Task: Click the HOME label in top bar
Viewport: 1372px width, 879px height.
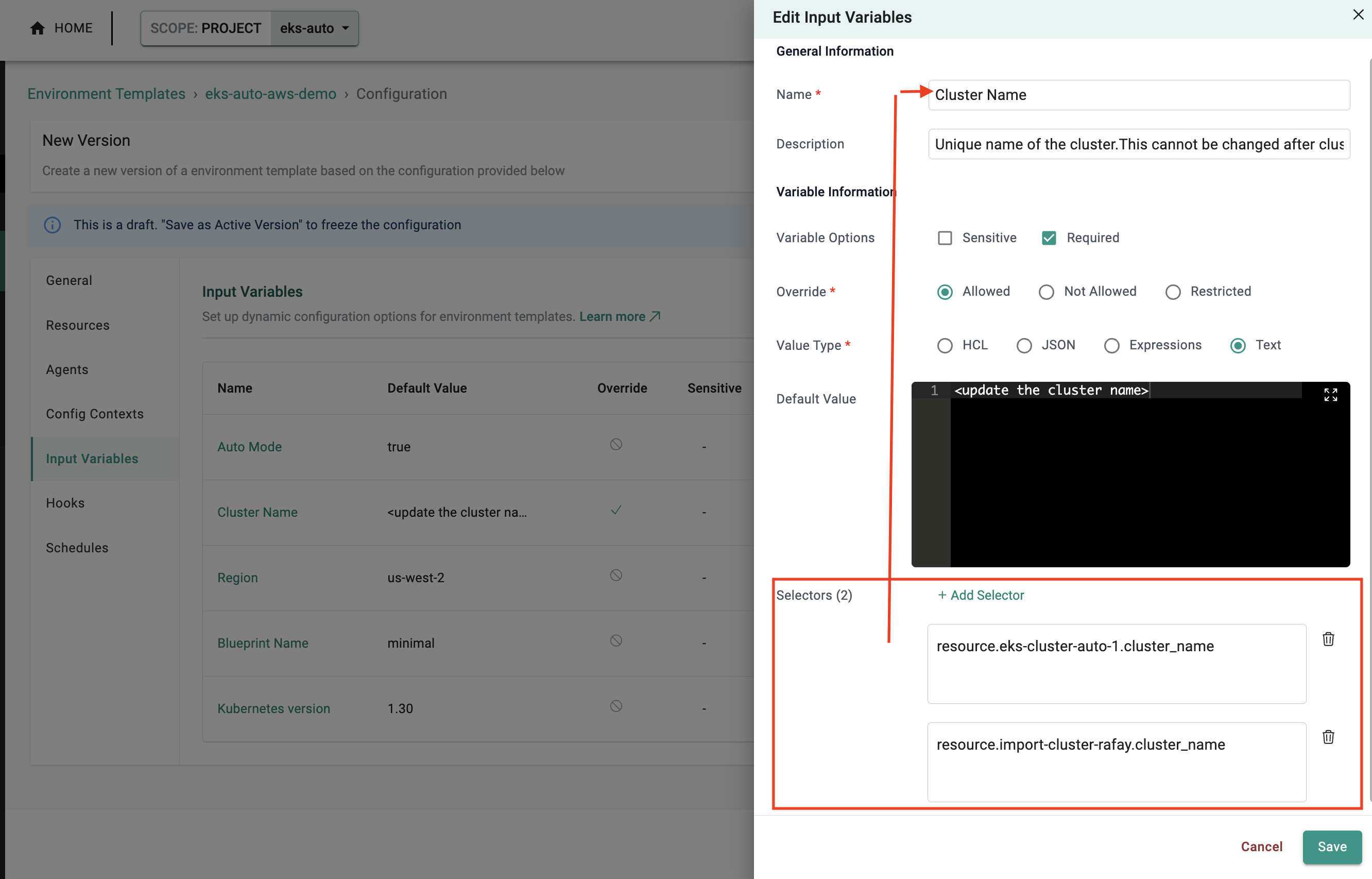Action: pos(74,28)
